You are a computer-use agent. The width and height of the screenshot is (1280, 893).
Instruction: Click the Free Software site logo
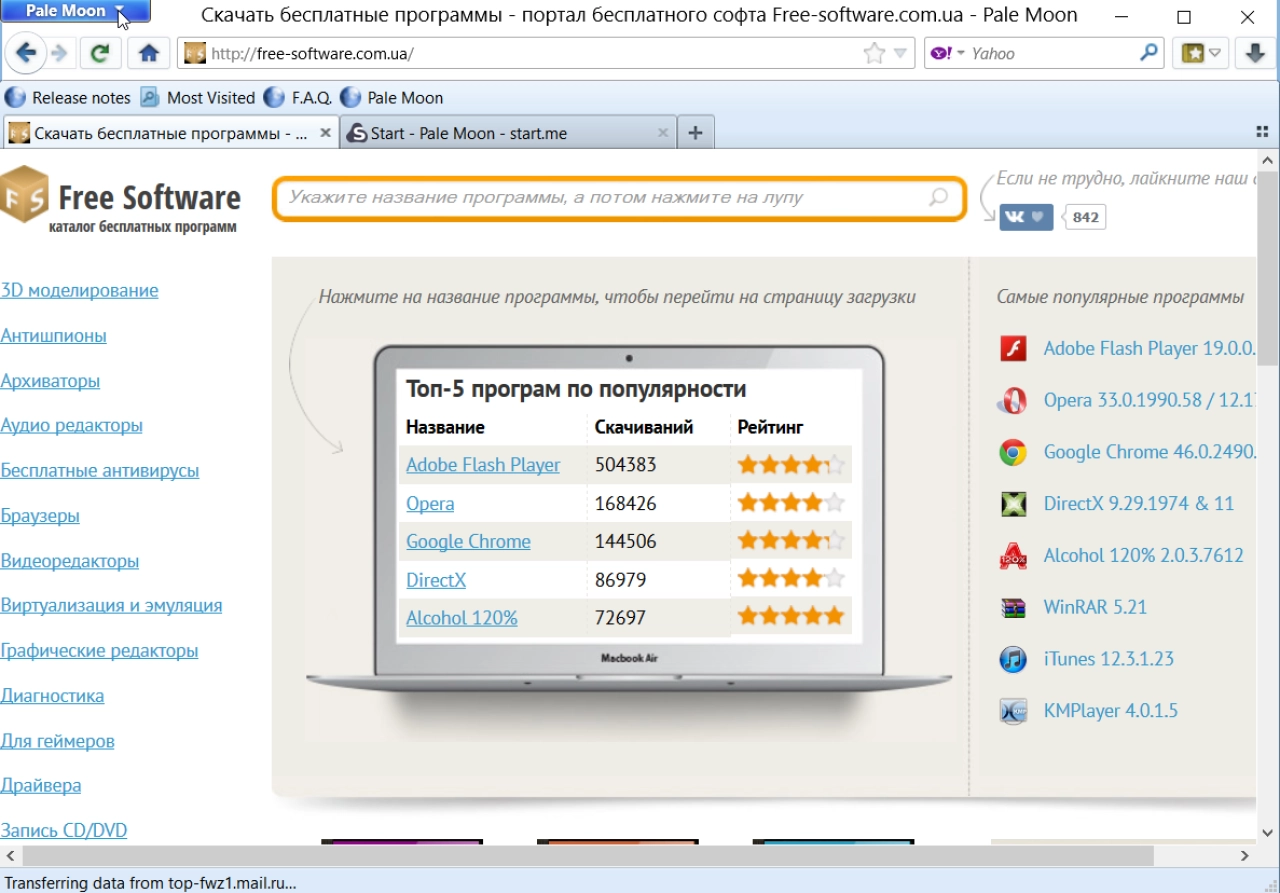[x=120, y=201]
